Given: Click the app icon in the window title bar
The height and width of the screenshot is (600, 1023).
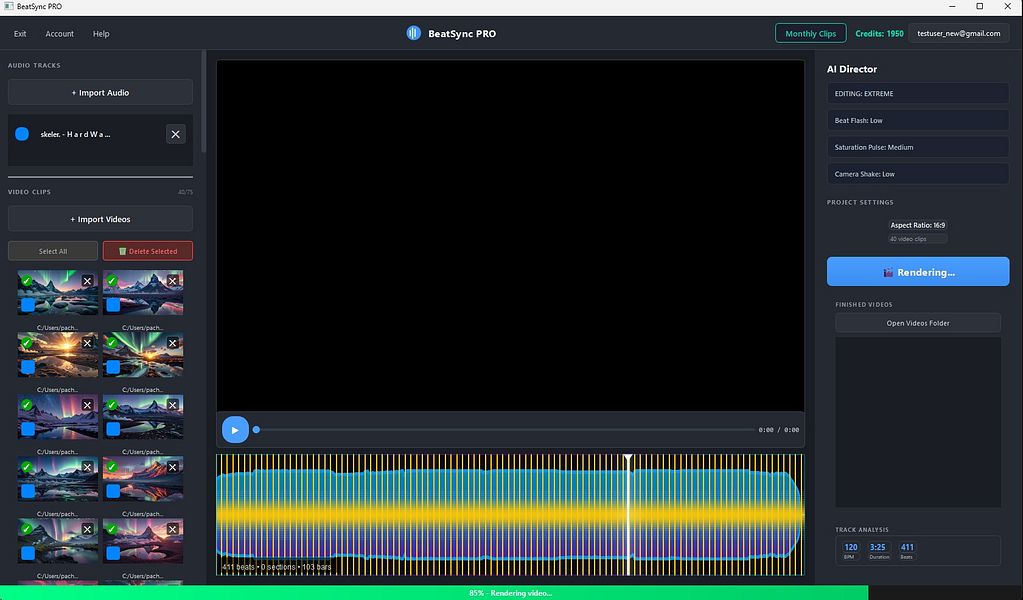Looking at the screenshot, I should 8,6.
